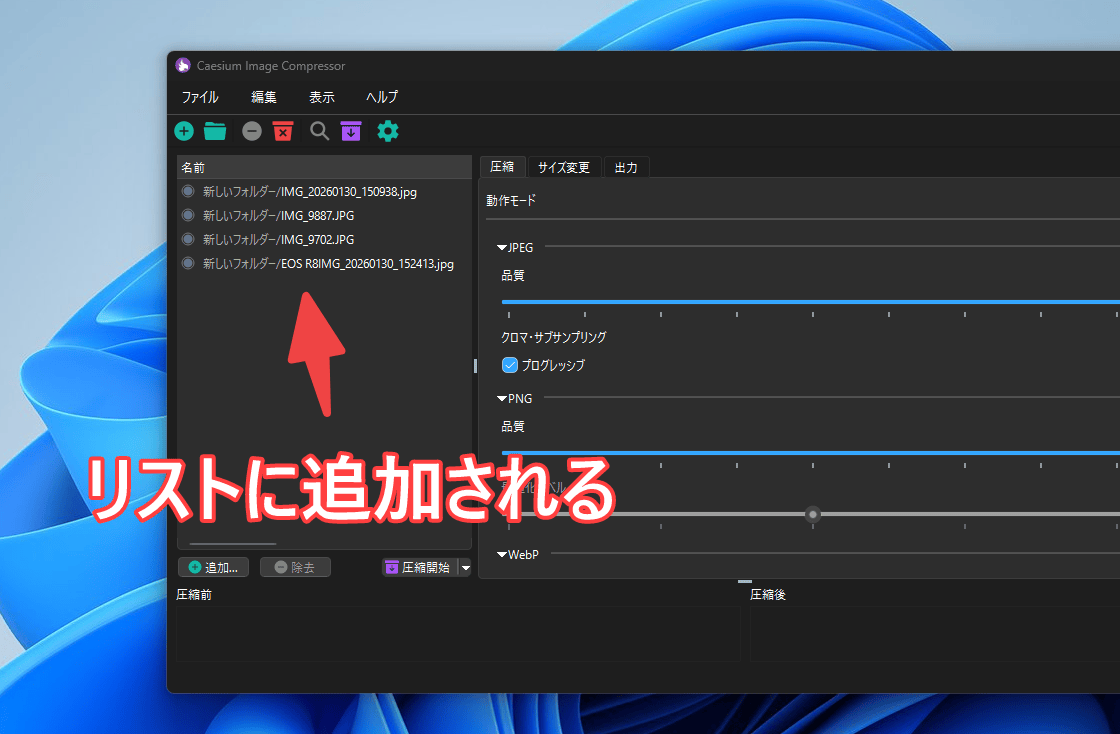Click status icon of IMG_20260130_150938.jpg row
1120x734 pixels.
pyautogui.click(x=188, y=191)
